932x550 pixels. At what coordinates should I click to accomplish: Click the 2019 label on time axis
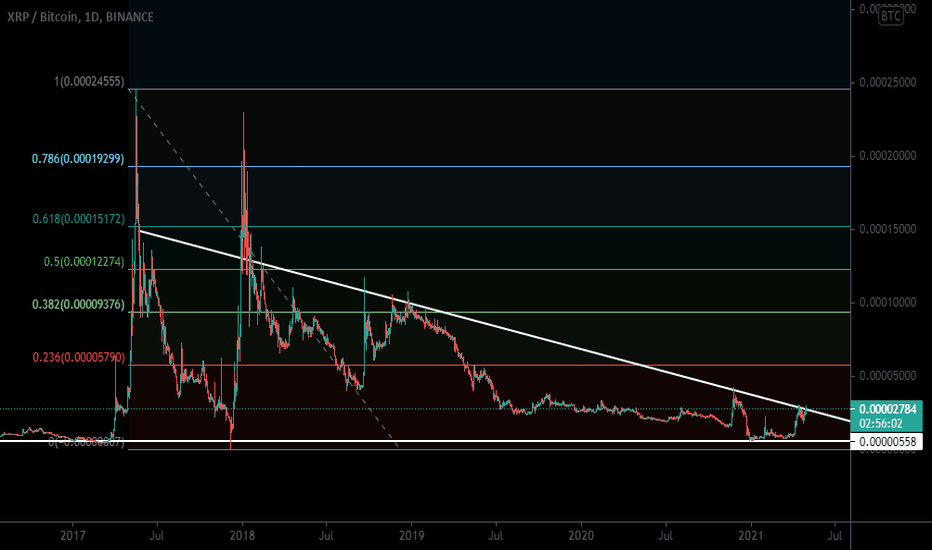click(x=411, y=536)
